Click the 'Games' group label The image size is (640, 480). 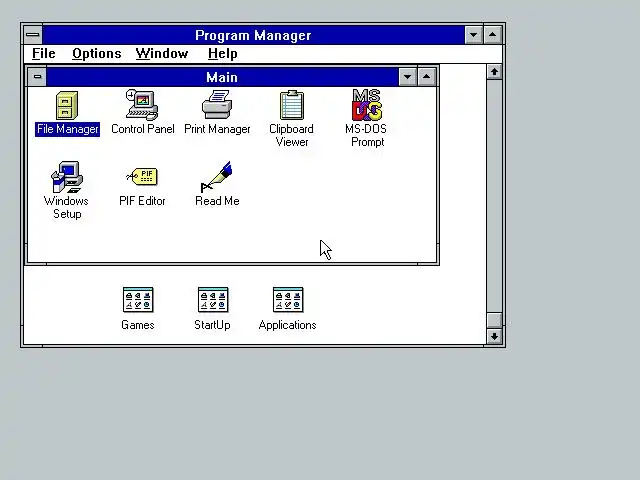(x=138, y=325)
